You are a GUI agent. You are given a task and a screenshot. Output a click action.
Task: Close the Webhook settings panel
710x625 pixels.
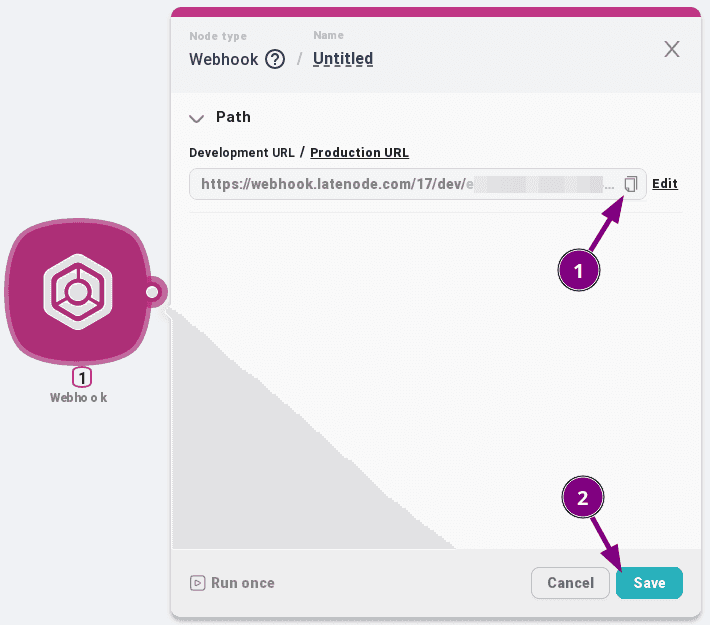(x=672, y=49)
